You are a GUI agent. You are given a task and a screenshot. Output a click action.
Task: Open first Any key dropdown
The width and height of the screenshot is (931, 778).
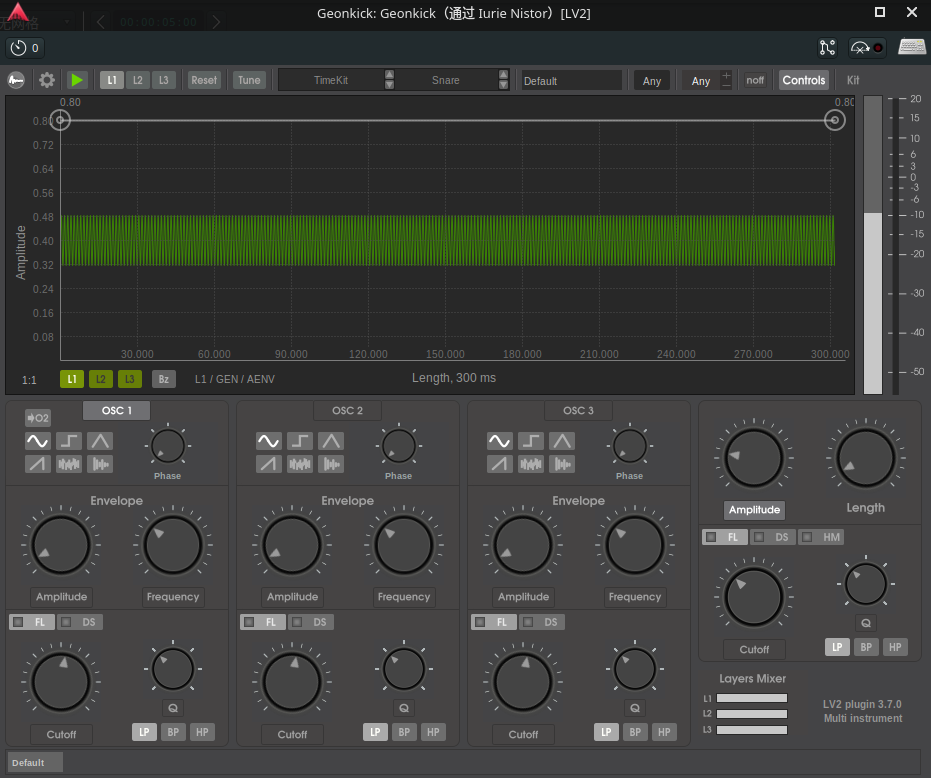(x=651, y=81)
